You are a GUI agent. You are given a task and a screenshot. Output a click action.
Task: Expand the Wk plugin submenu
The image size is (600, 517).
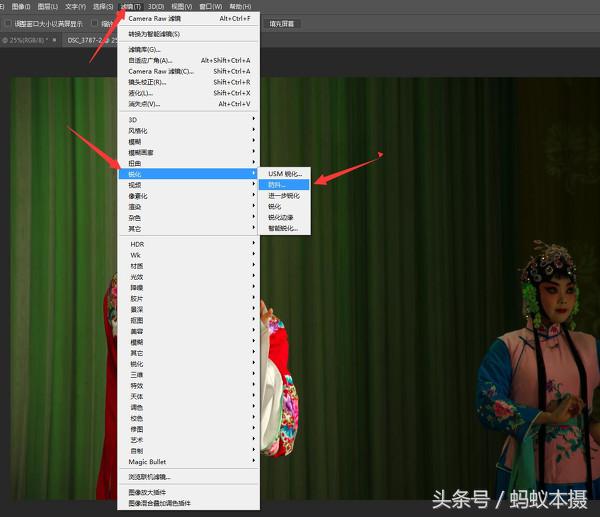coord(189,255)
